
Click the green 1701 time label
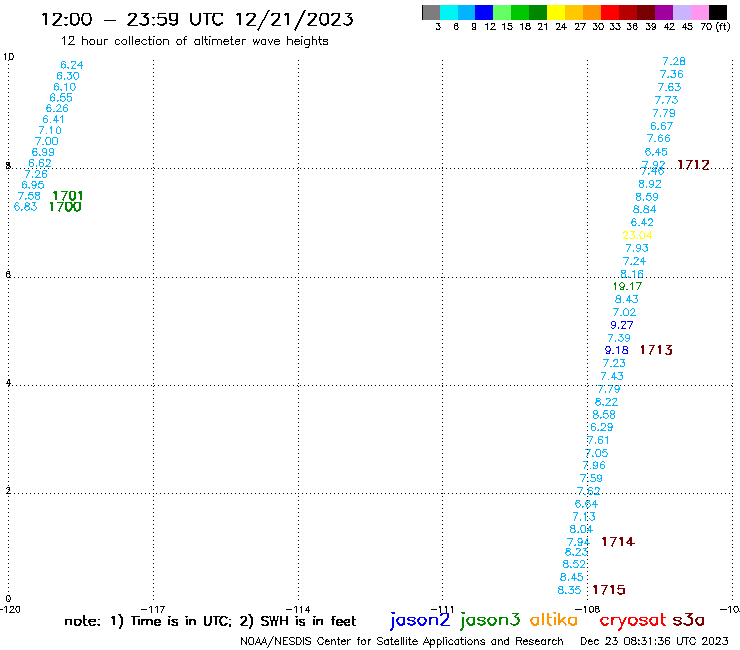coord(67,195)
